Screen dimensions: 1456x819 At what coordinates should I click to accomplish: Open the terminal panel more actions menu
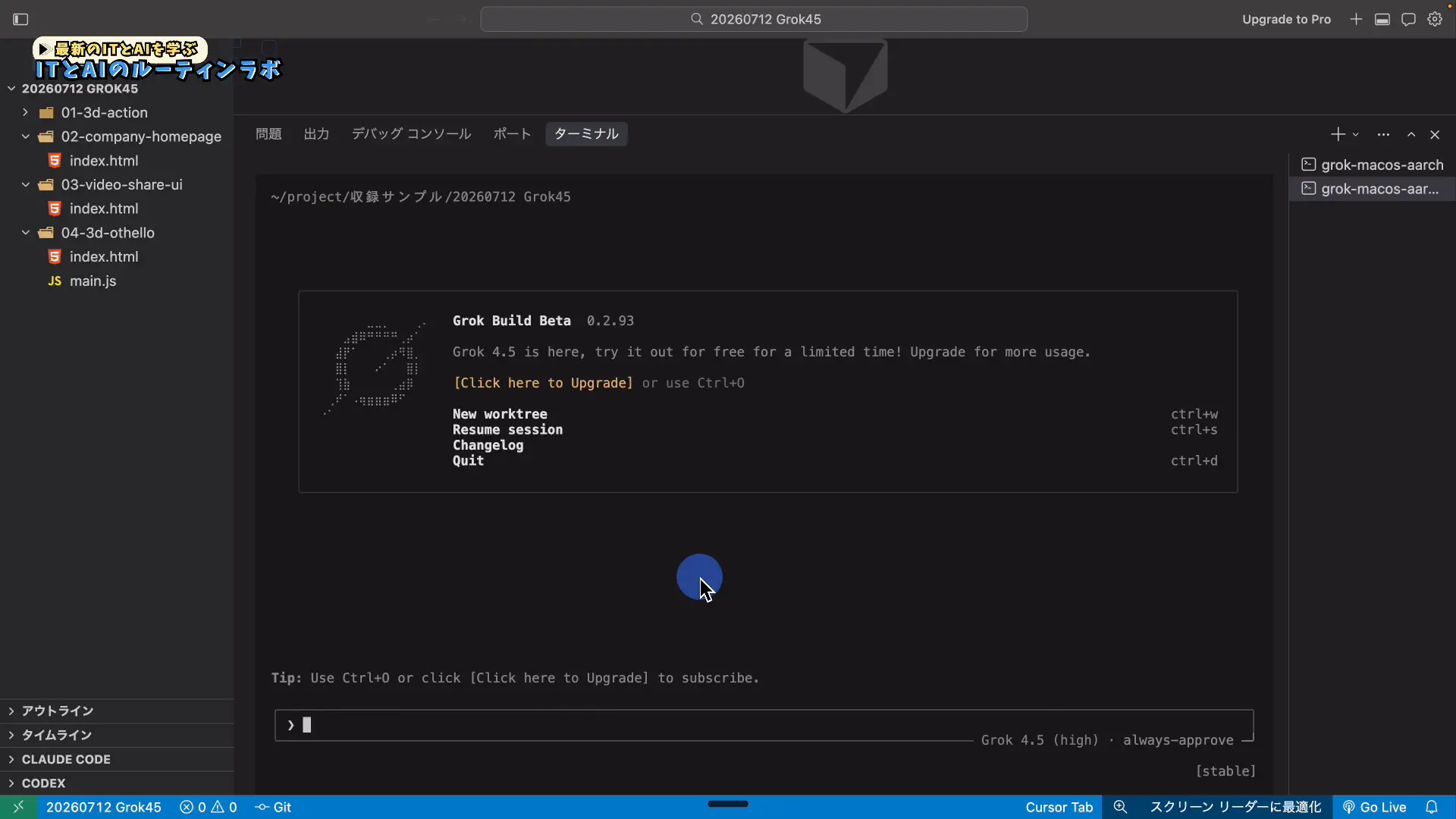coord(1383,134)
